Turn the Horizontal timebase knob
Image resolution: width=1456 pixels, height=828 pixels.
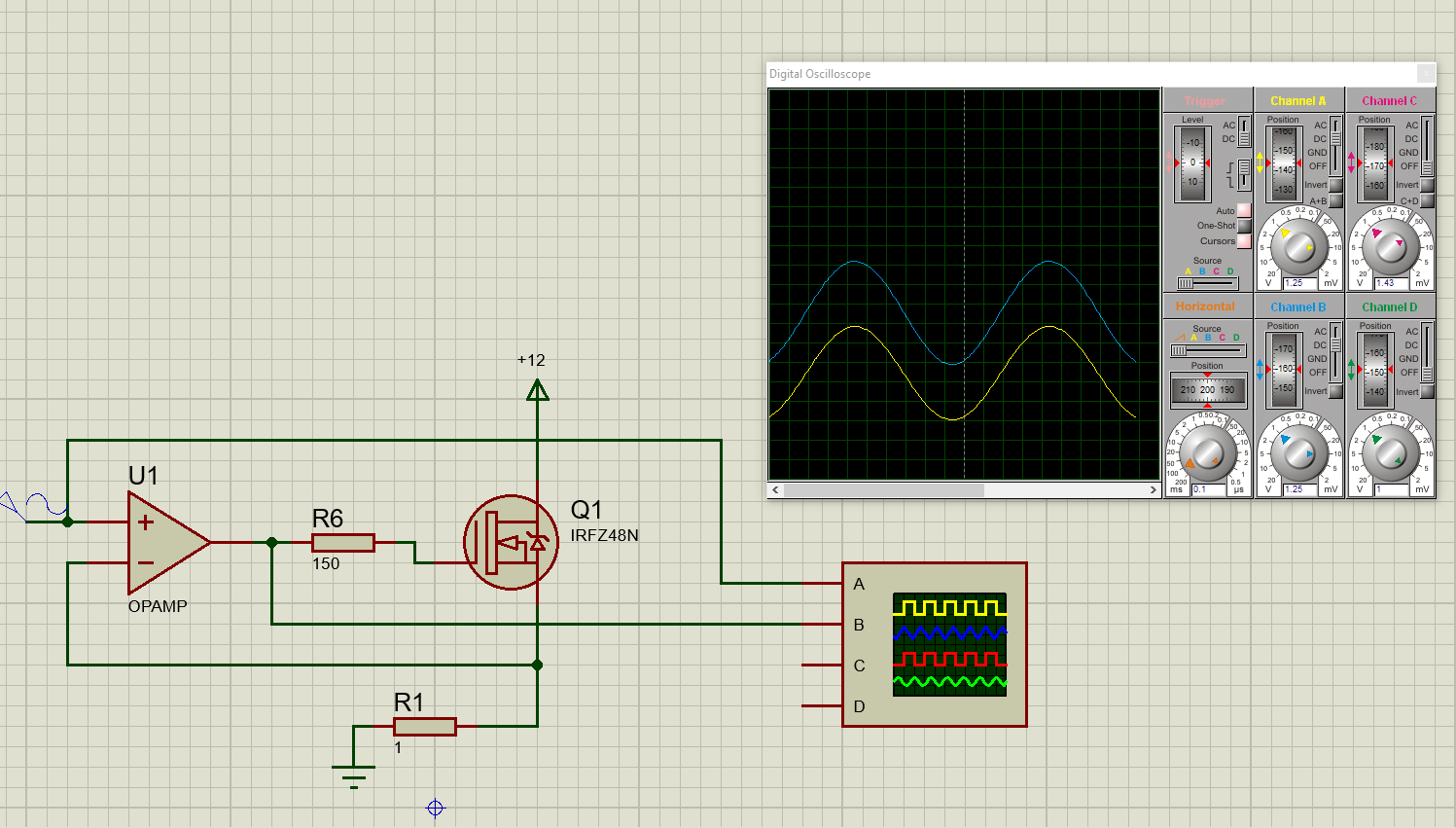(x=1207, y=453)
